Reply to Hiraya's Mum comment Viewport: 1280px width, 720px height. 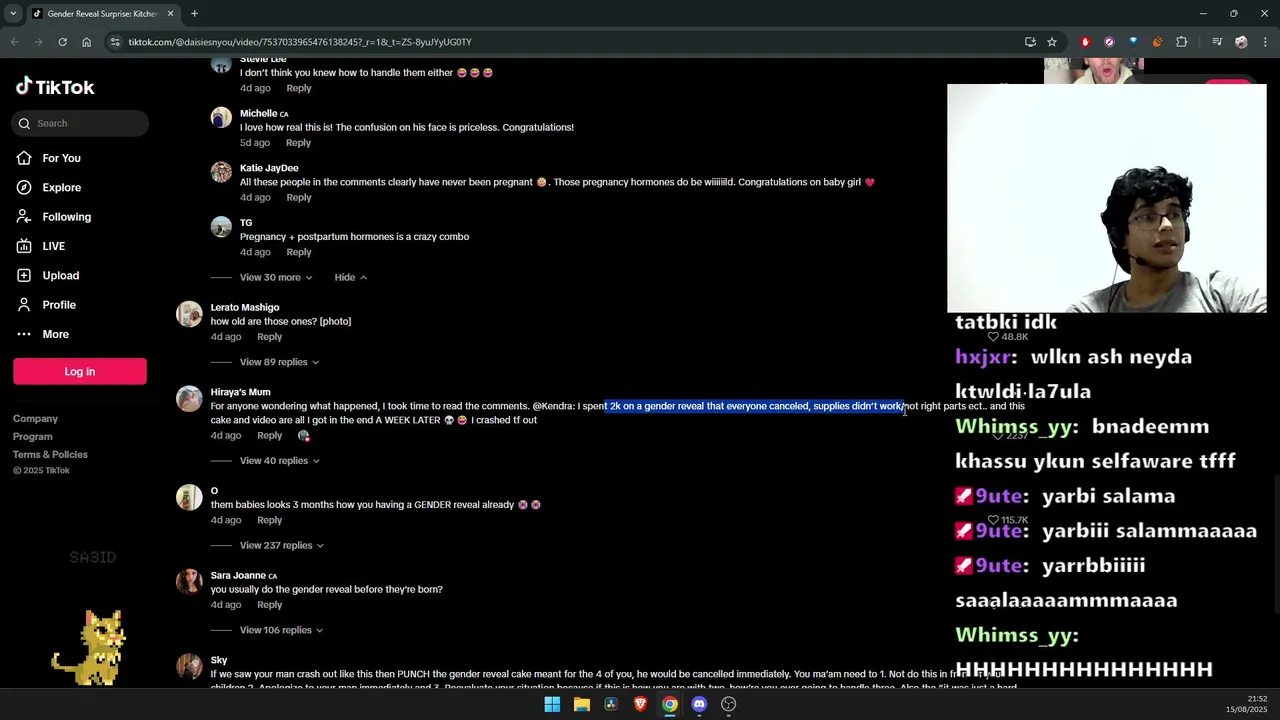(x=269, y=436)
